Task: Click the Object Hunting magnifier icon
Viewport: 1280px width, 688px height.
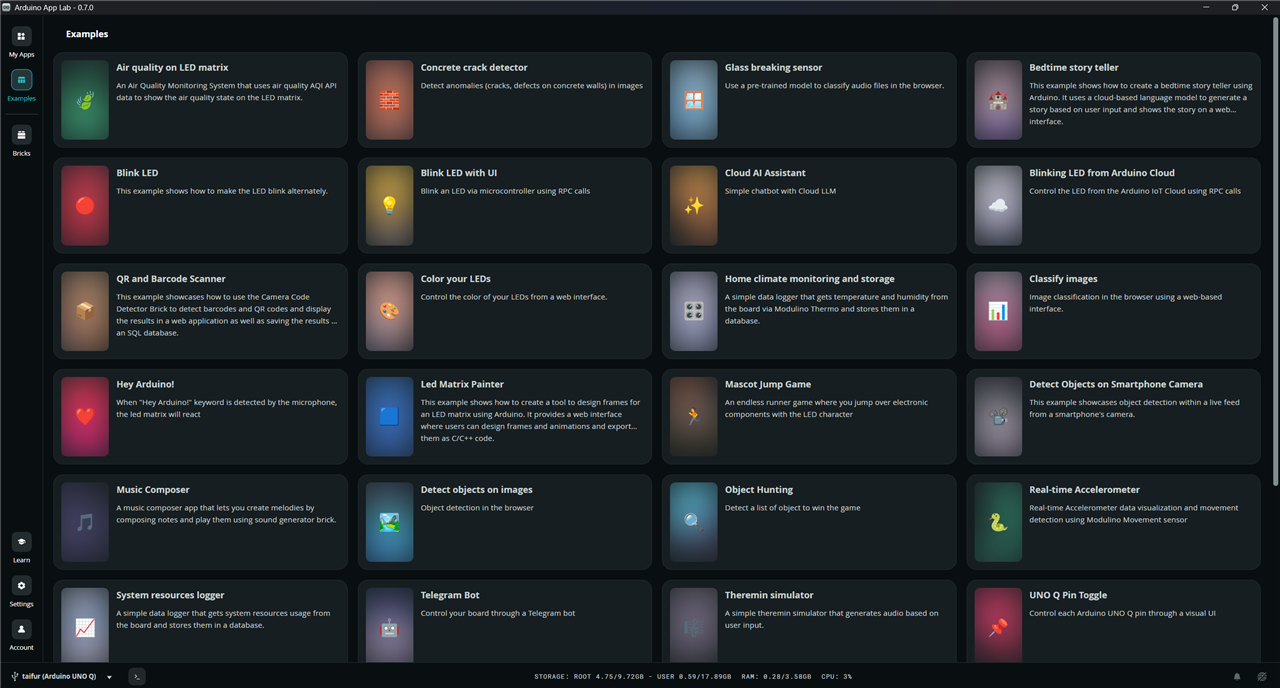Action: click(x=694, y=522)
